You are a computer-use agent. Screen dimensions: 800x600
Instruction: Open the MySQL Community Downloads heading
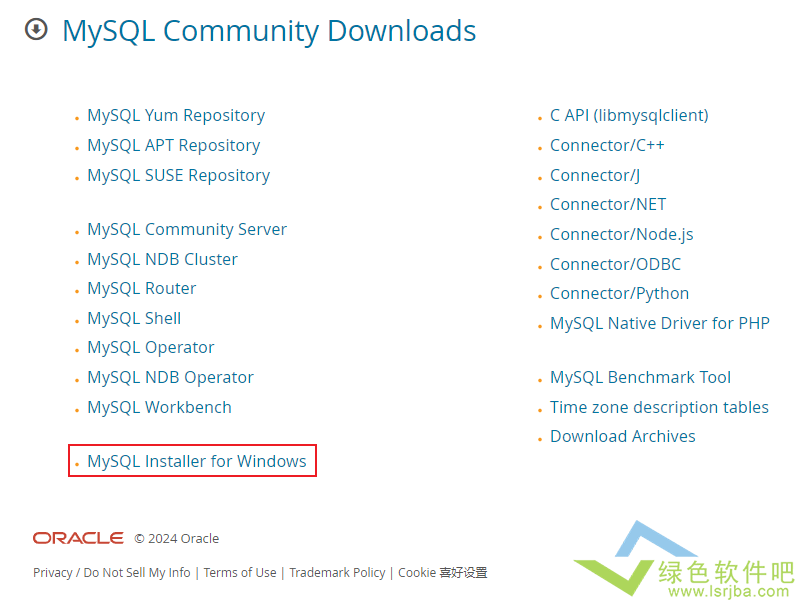(269, 31)
